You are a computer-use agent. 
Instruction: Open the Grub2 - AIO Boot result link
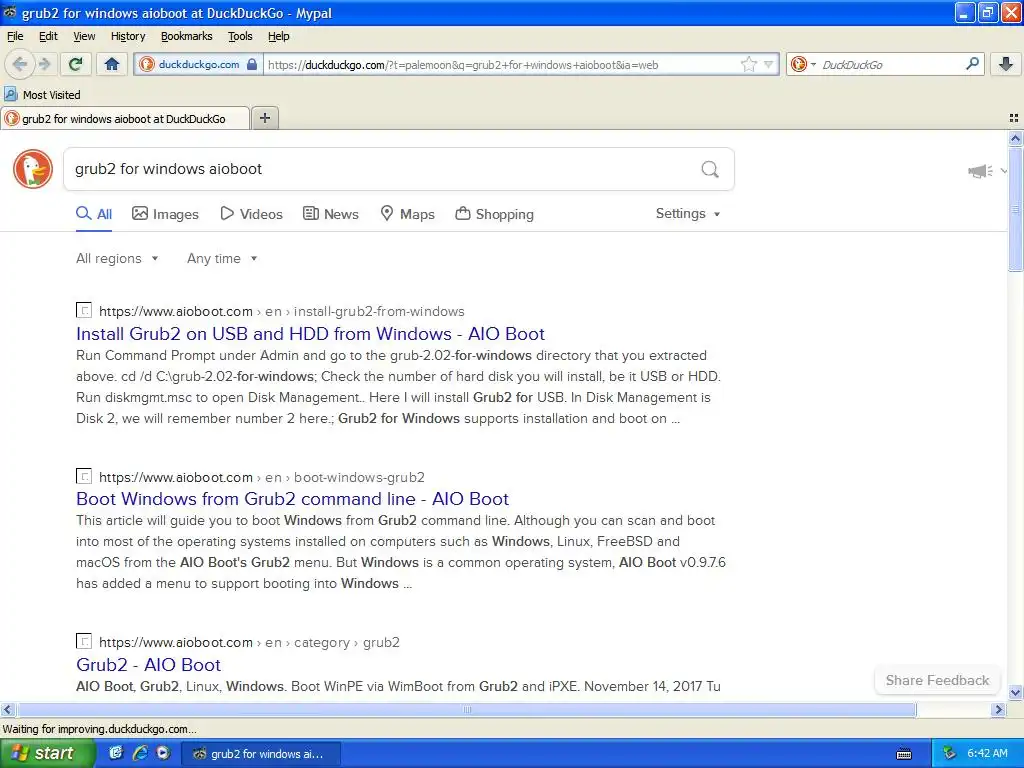148,665
